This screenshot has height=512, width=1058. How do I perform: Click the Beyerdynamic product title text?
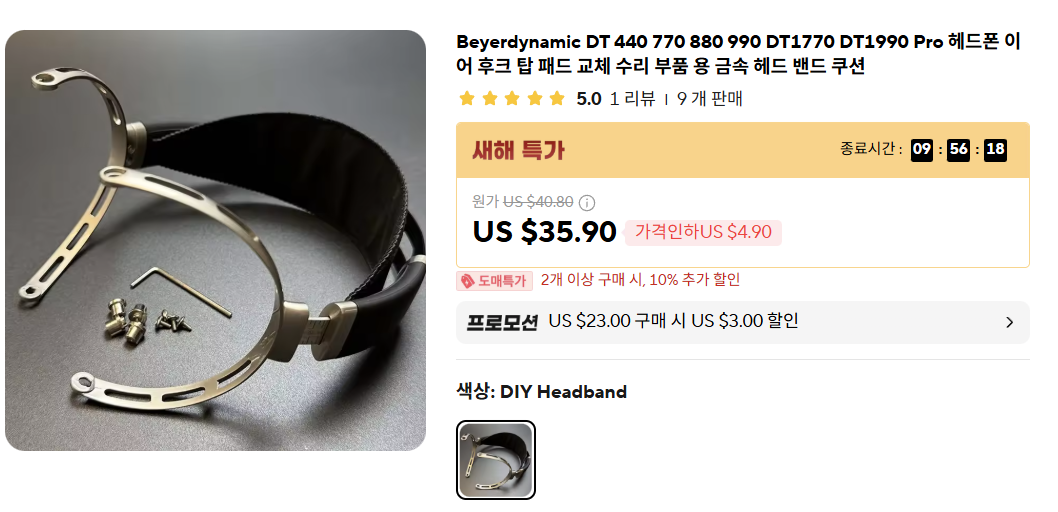pyautogui.click(x=738, y=54)
